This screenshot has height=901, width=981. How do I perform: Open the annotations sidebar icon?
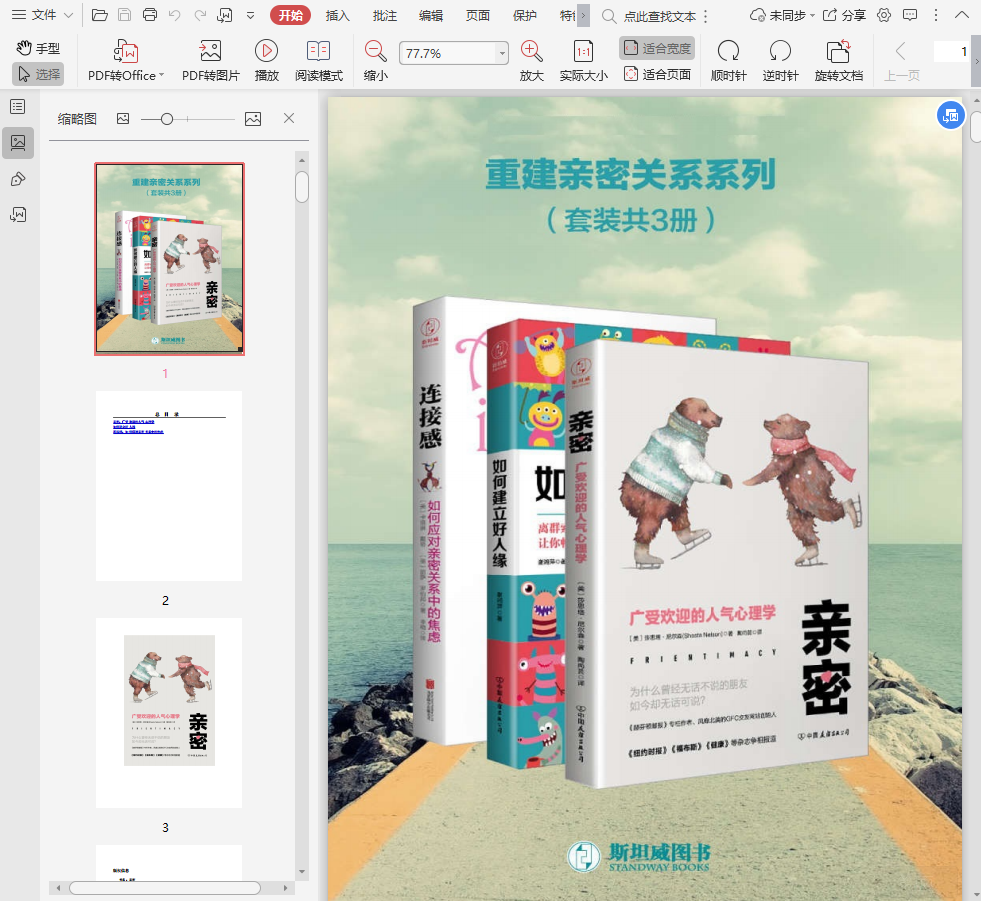point(18,180)
